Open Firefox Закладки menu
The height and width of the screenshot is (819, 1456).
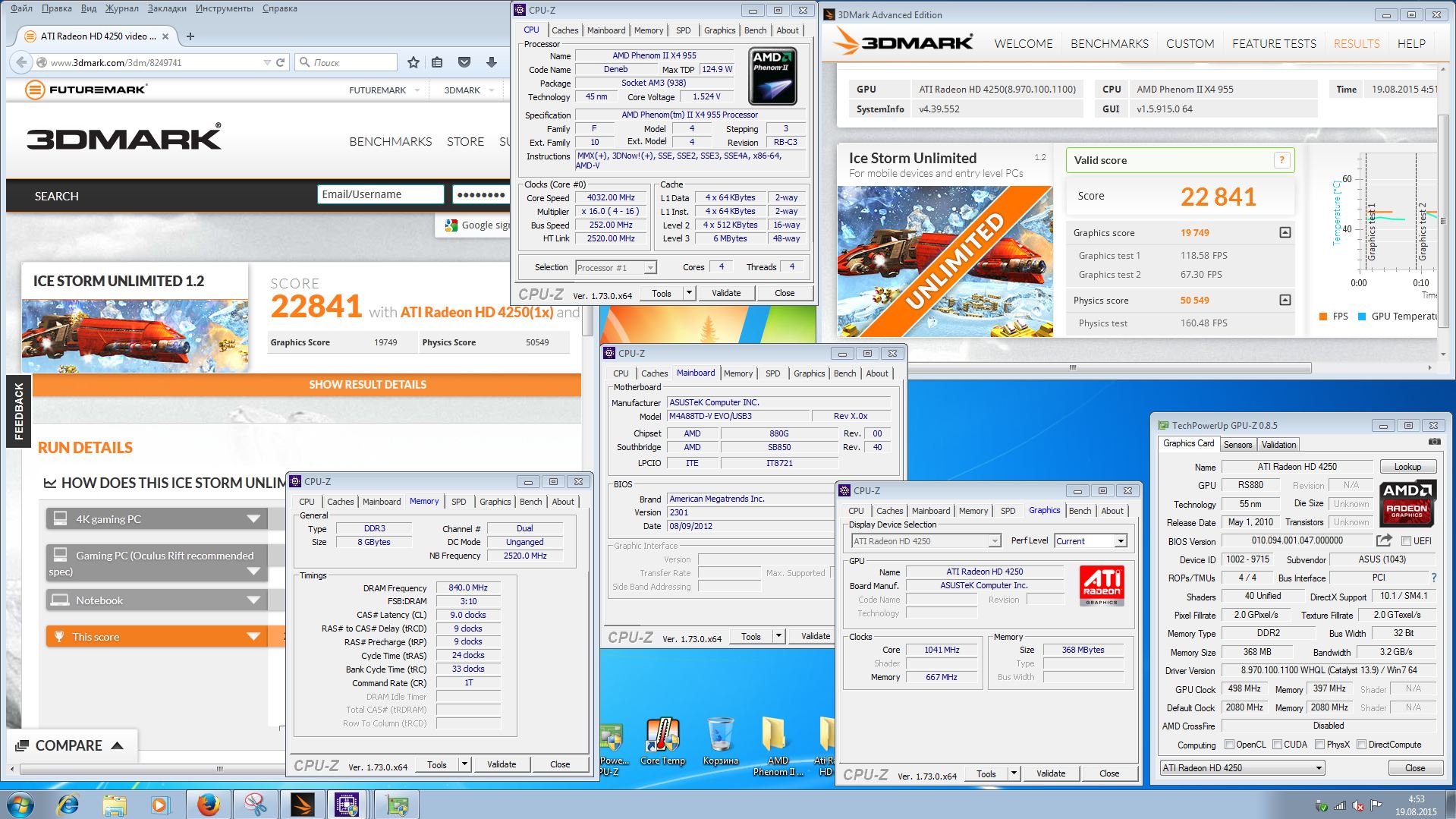point(167,8)
